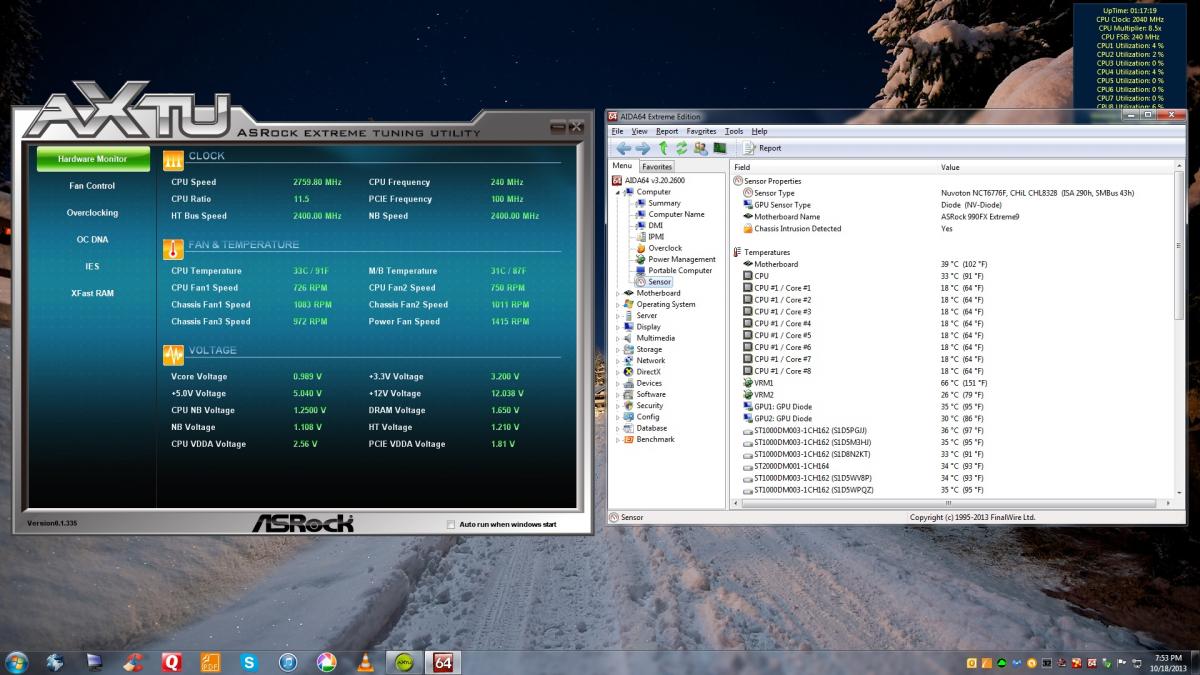This screenshot has width=1200, height=675.
Task: Expand the Server tree node
Action: [x=618, y=315]
